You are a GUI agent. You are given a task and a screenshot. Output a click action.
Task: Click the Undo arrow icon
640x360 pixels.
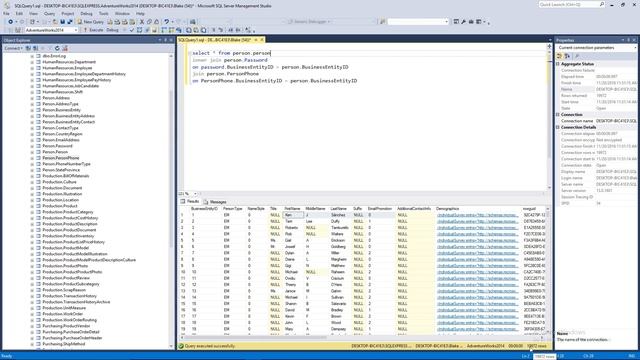[167, 22]
